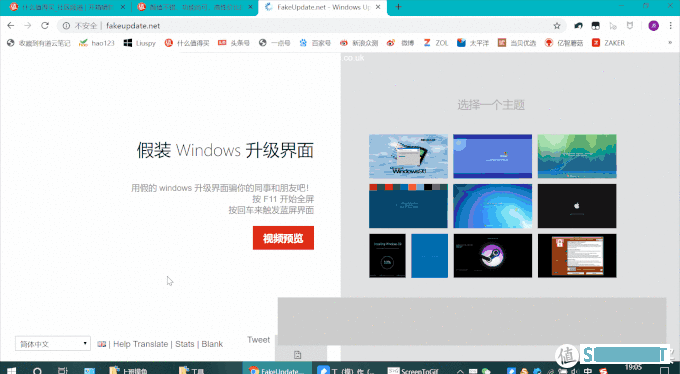Click the taskbar search circle icon
Image resolution: width=680 pixels, height=374 pixels.
[x=37, y=370]
